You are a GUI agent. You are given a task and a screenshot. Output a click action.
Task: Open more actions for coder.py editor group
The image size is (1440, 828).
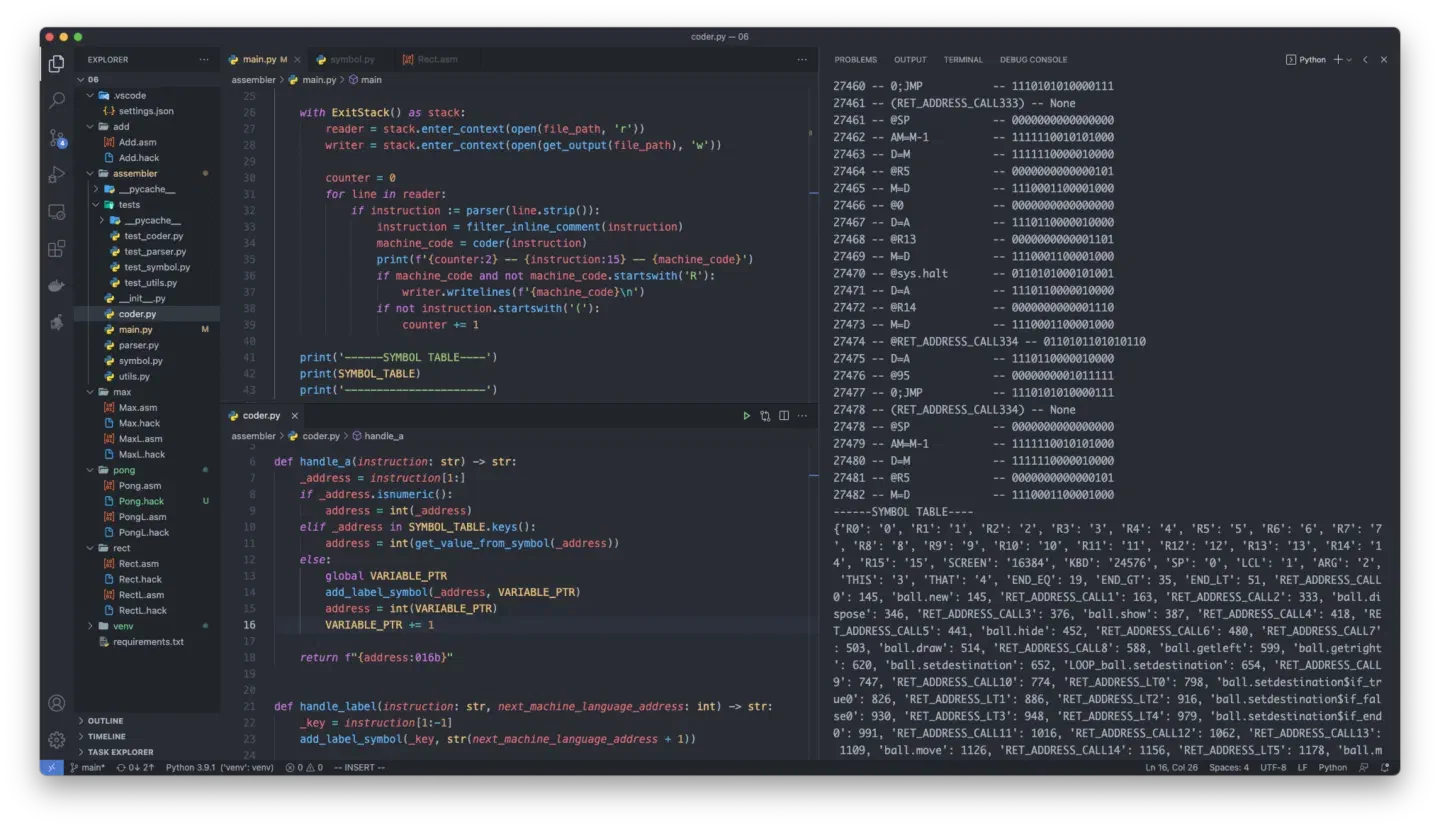pyautogui.click(x=802, y=416)
